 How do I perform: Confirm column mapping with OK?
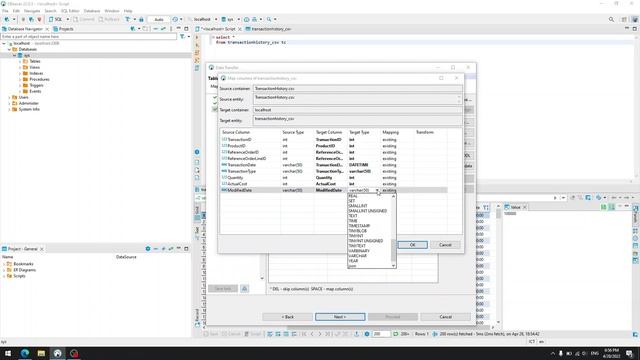pyautogui.click(x=413, y=245)
